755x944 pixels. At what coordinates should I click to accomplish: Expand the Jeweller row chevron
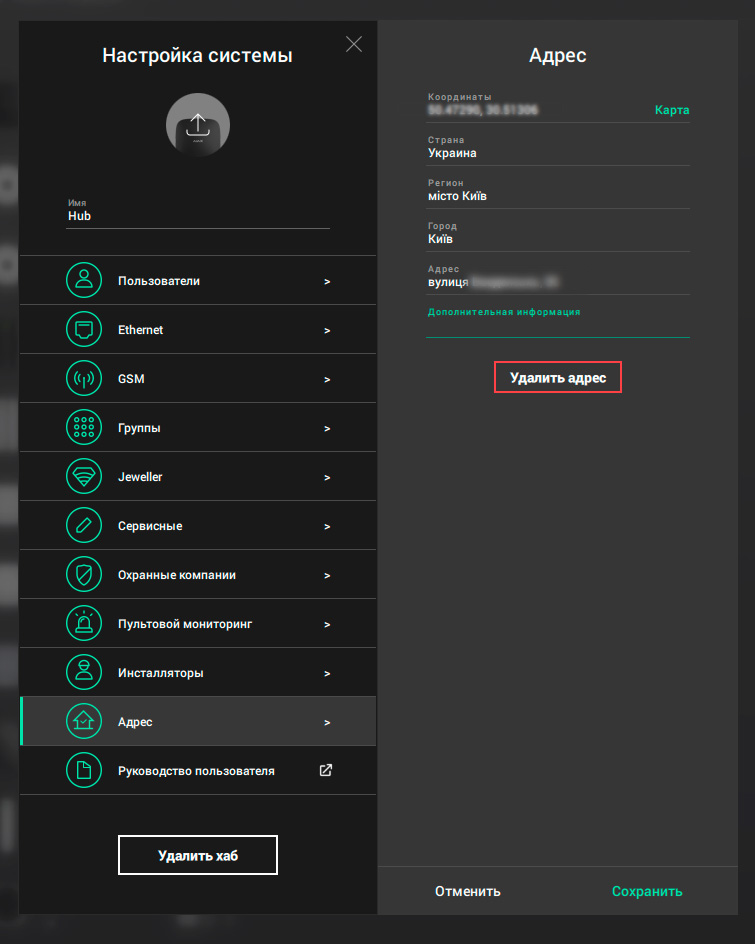(x=327, y=478)
